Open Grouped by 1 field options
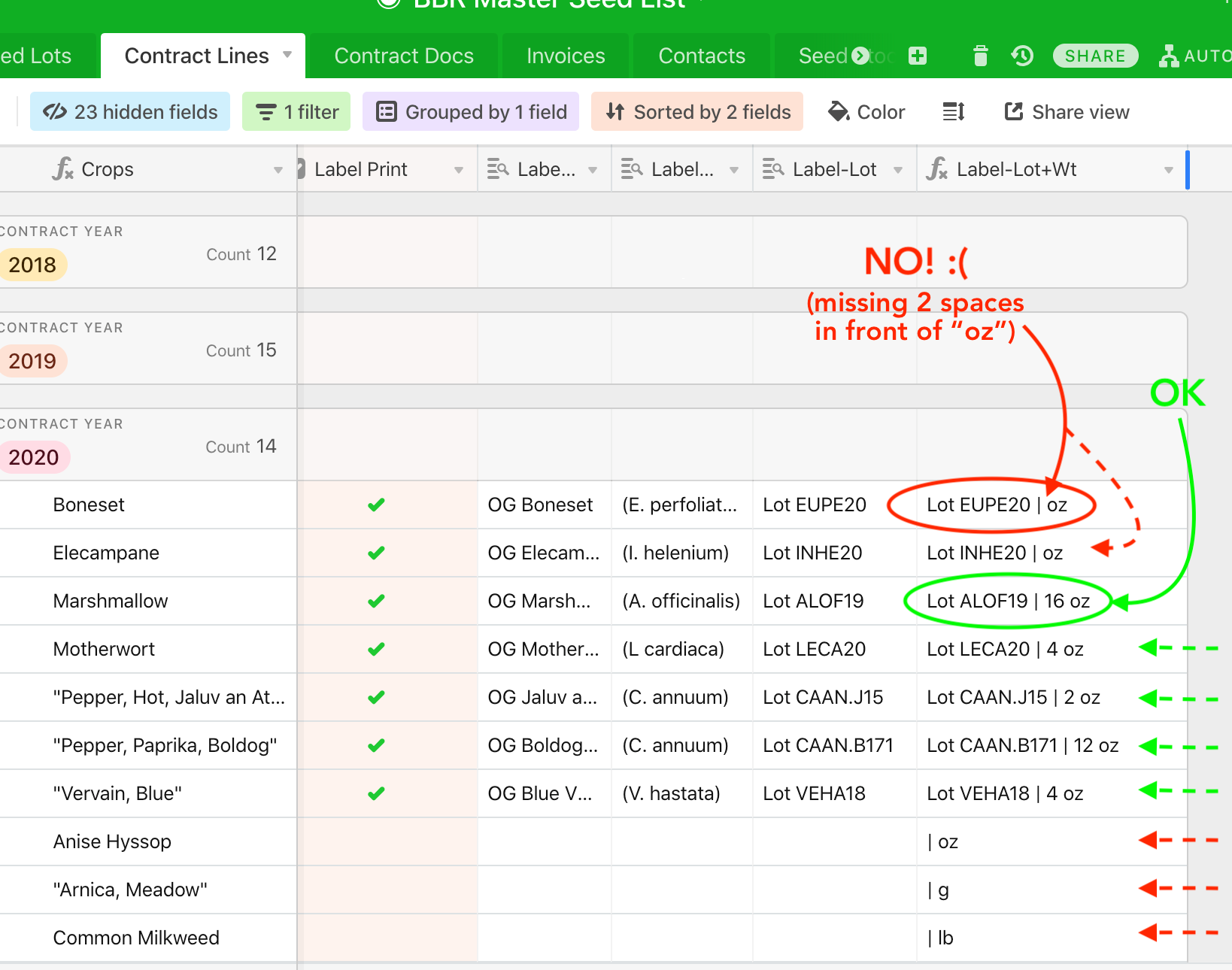The height and width of the screenshot is (970, 1232). [x=471, y=112]
